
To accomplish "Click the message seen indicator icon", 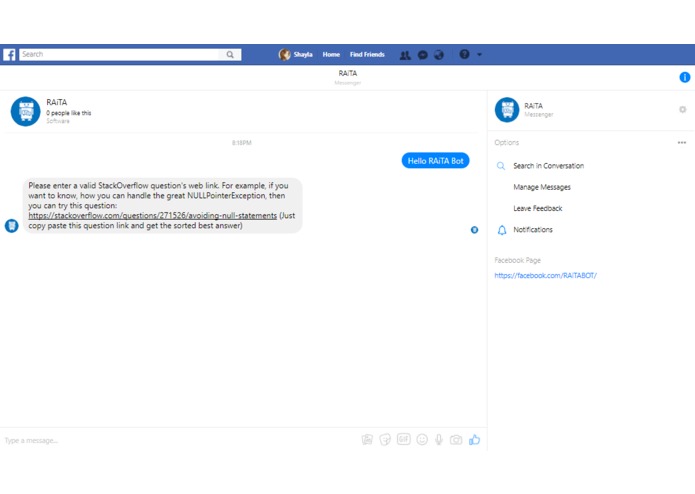I will coord(474,230).
